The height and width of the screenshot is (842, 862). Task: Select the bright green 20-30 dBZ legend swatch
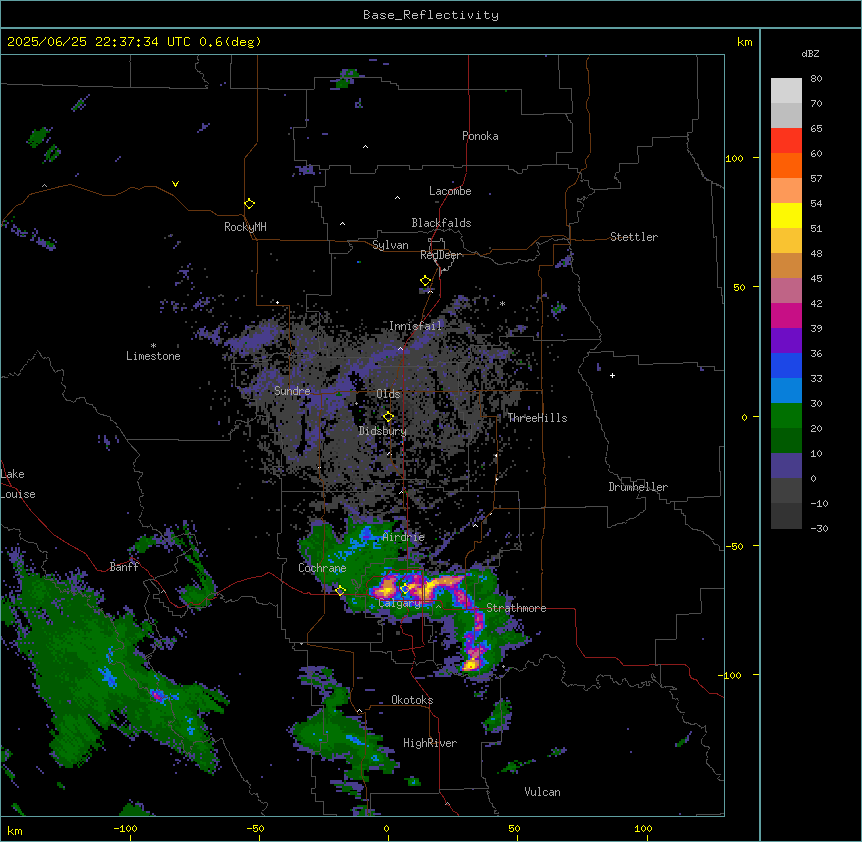pos(786,416)
